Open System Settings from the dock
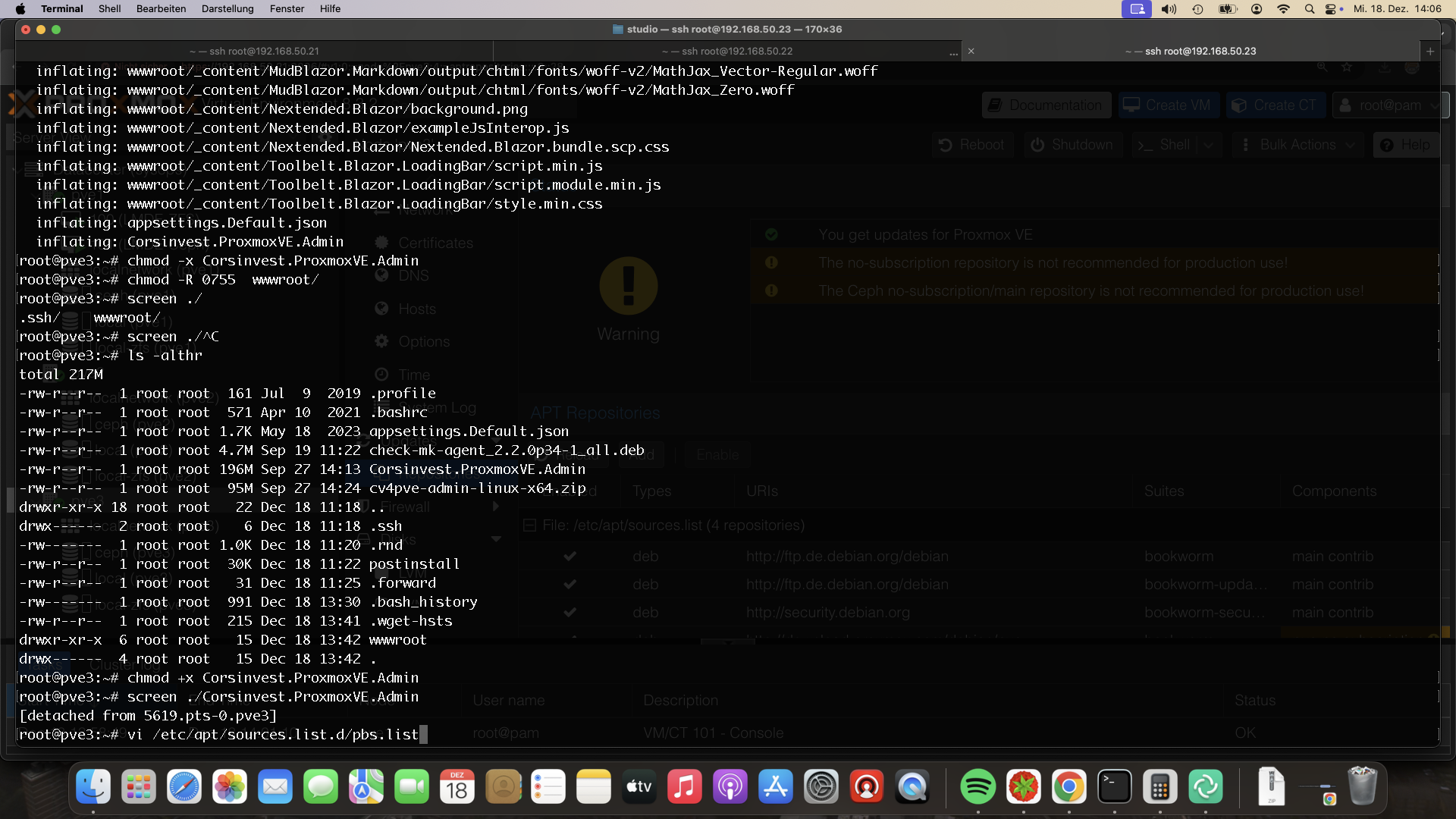The width and height of the screenshot is (1456, 819). pos(821,787)
